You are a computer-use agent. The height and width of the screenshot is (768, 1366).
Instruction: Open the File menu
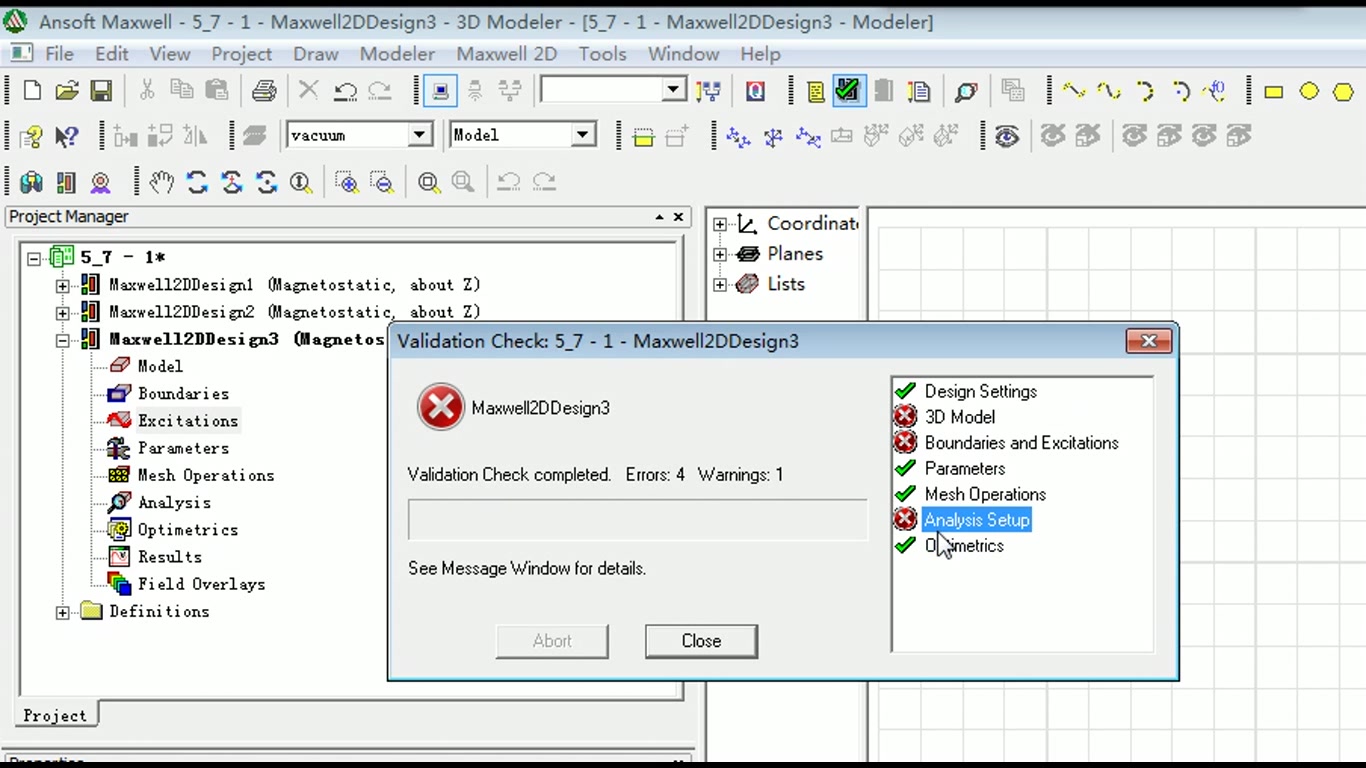coord(59,54)
